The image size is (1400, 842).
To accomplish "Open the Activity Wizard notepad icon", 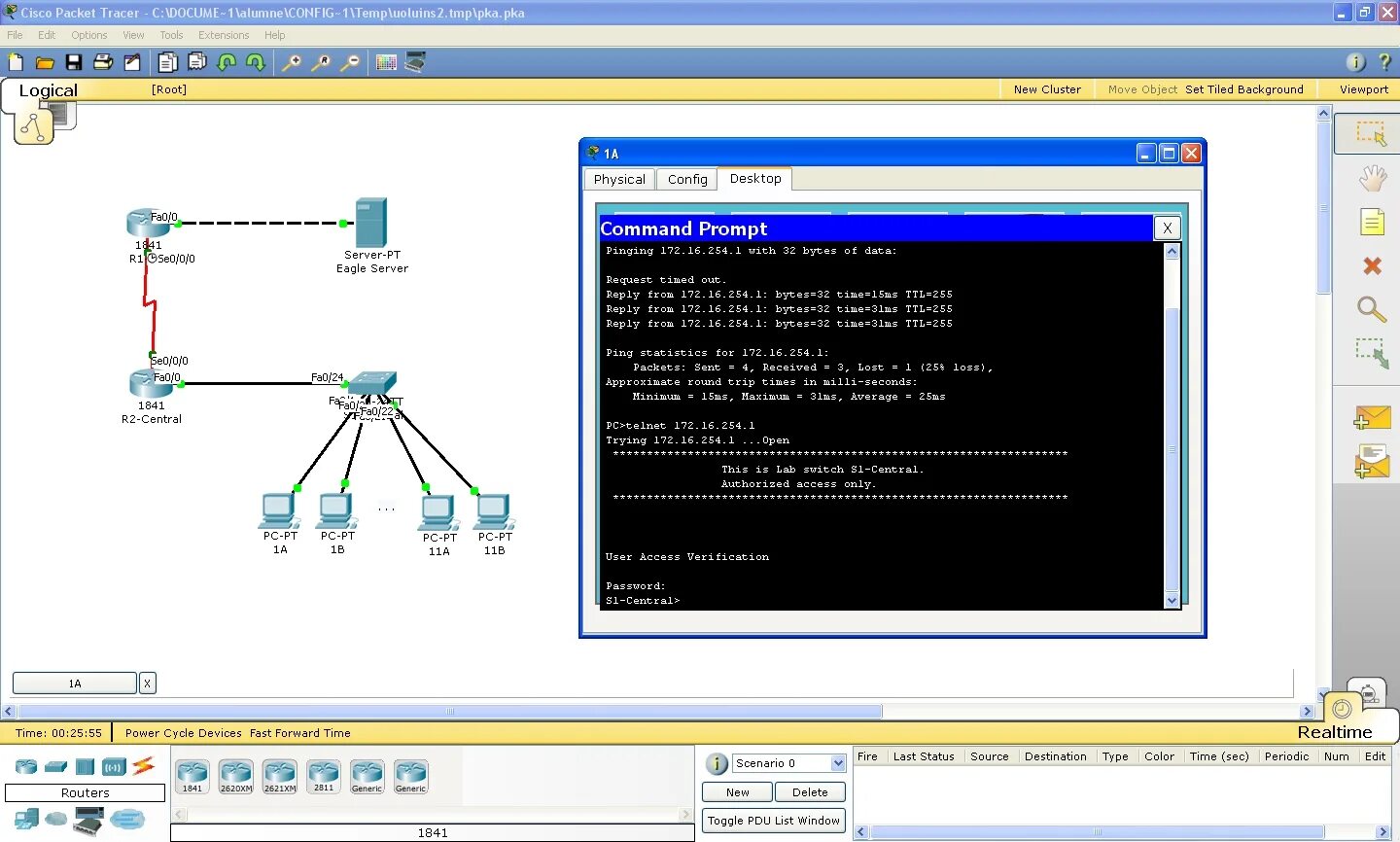I will 132,62.
